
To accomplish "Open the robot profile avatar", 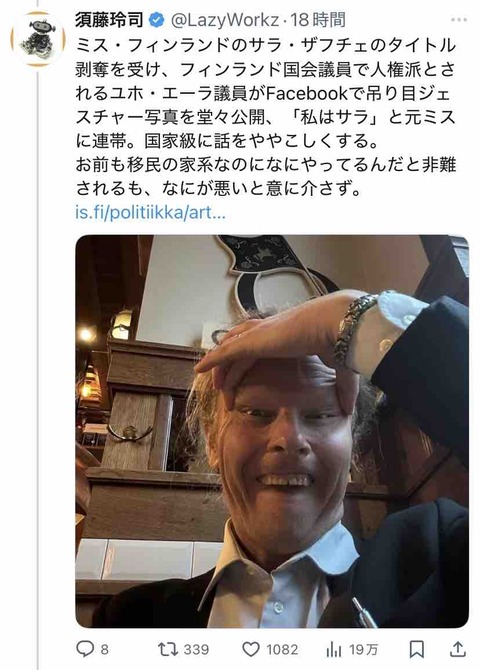I will click(x=38, y=39).
